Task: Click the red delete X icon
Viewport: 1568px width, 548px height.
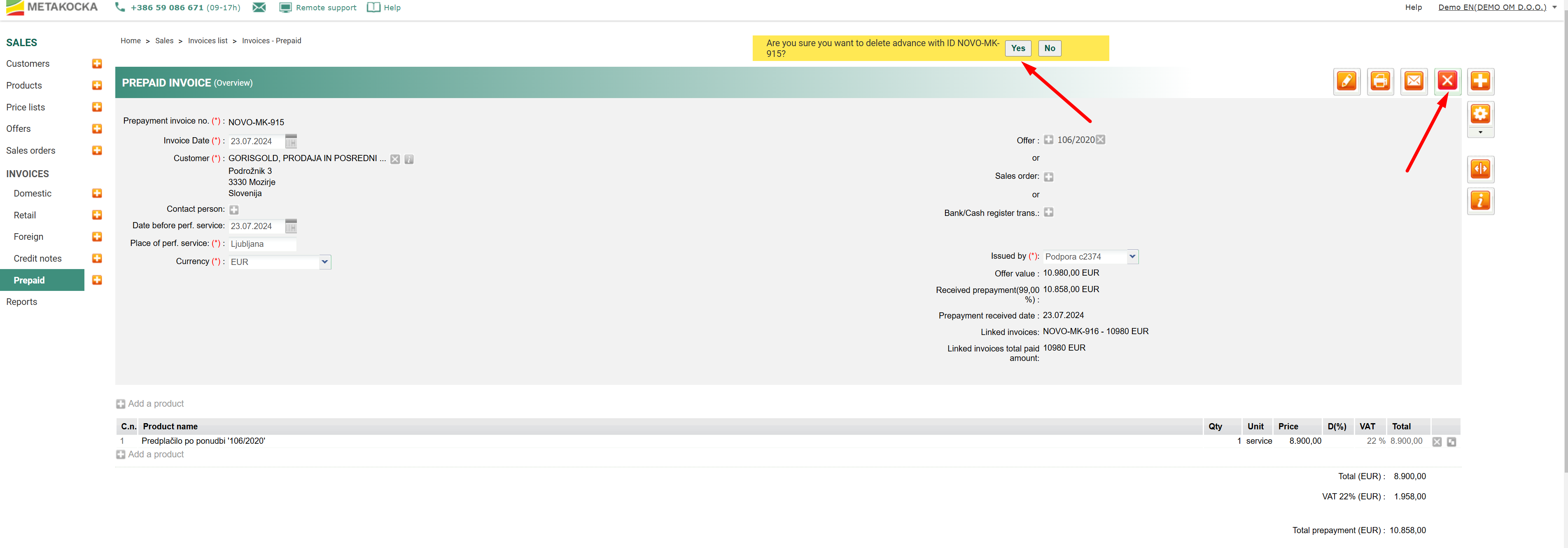Action: (1447, 81)
